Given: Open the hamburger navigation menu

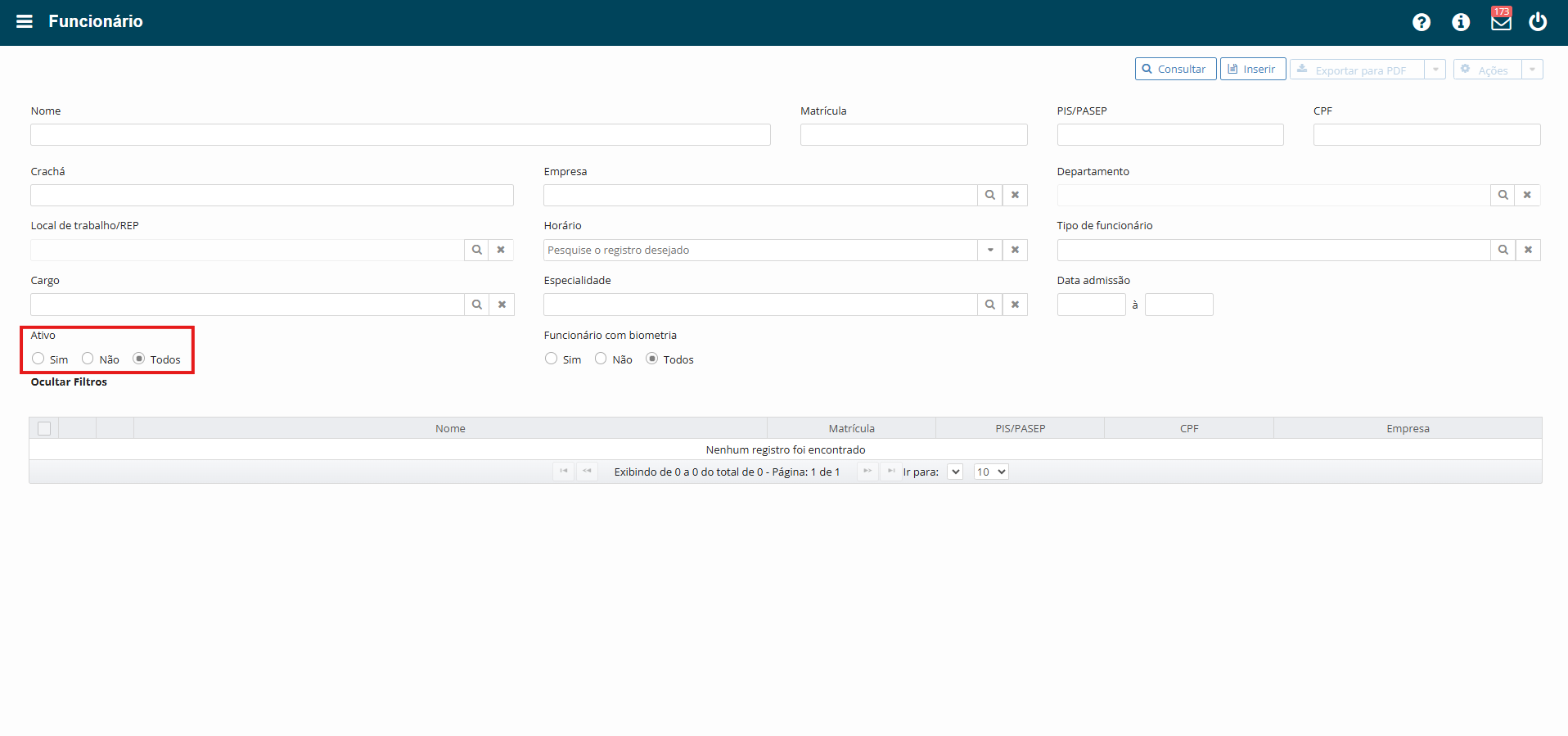Looking at the screenshot, I should (25, 21).
